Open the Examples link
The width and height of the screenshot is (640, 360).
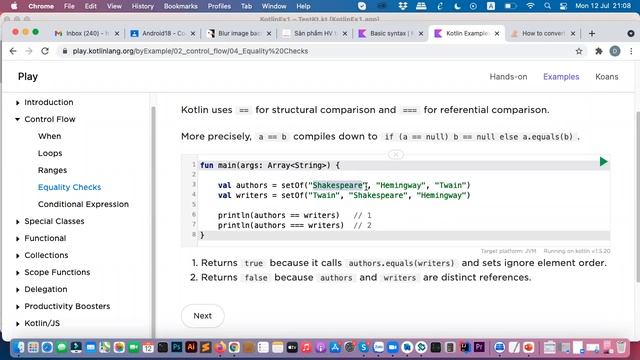[561, 77]
